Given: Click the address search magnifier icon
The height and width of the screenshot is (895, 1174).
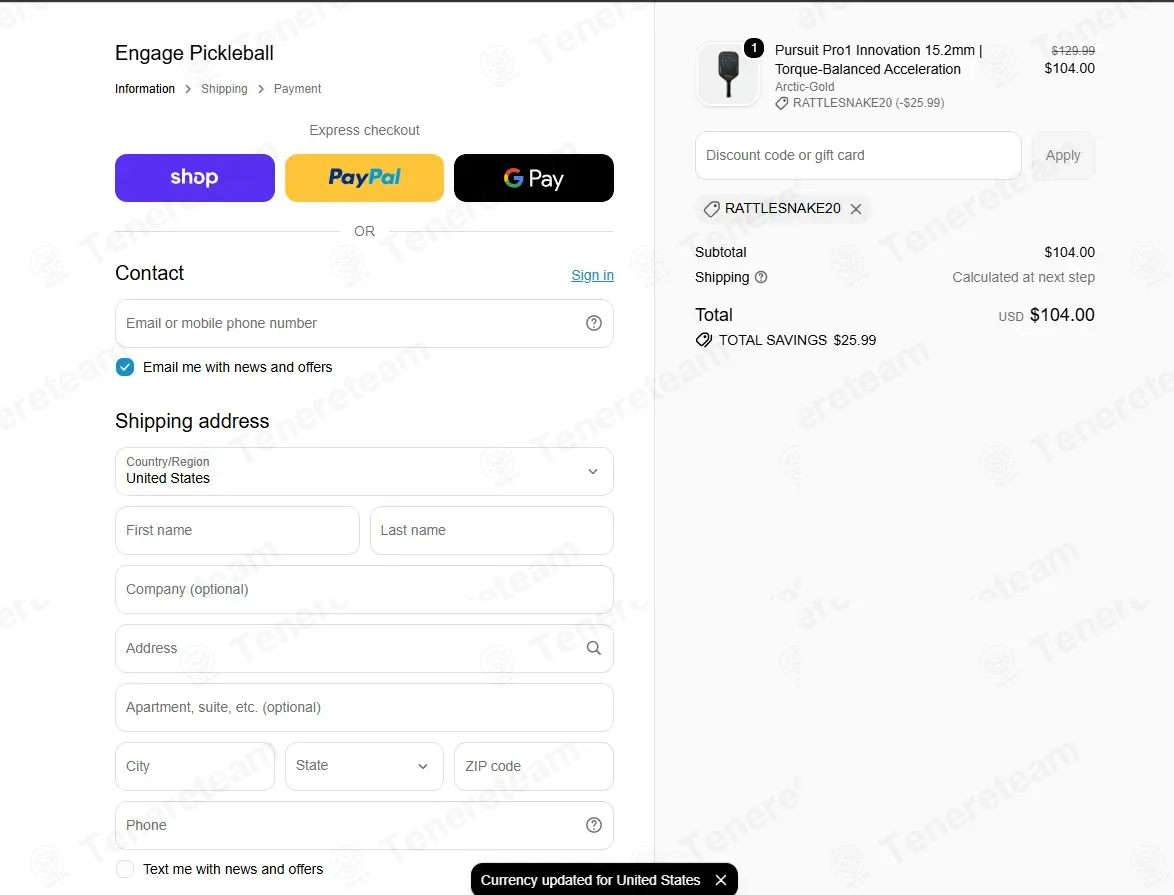Looking at the screenshot, I should click(x=594, y=648).
